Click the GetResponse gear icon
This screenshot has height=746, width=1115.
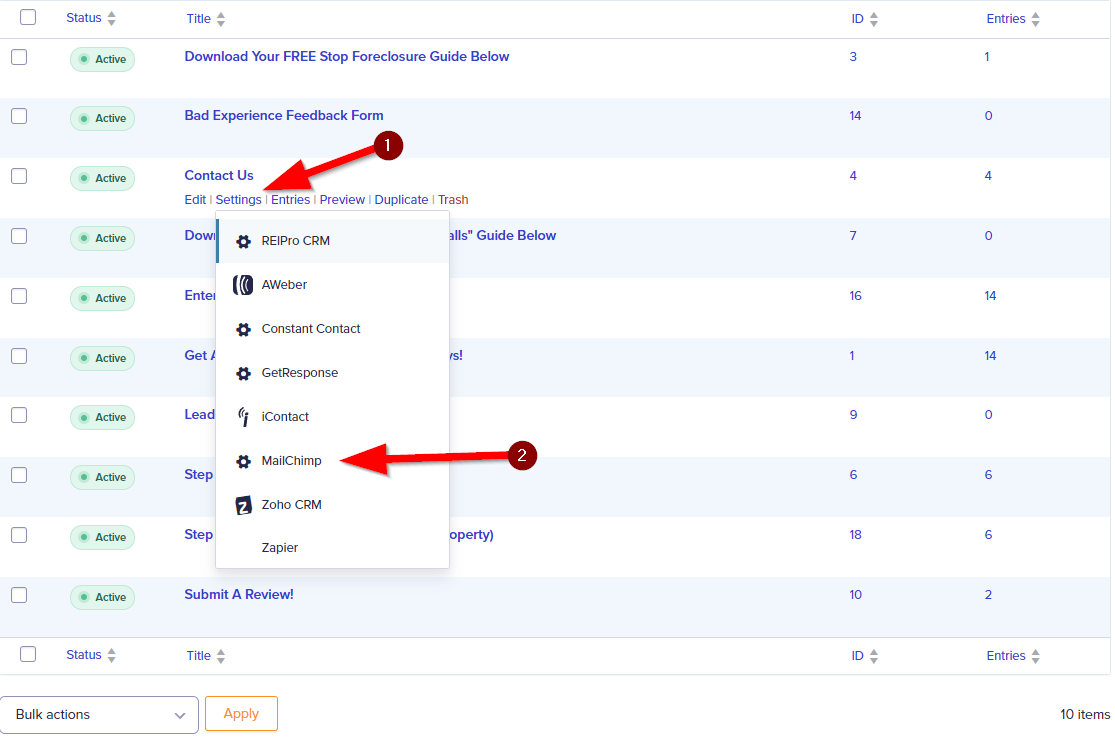click(243, 373)
